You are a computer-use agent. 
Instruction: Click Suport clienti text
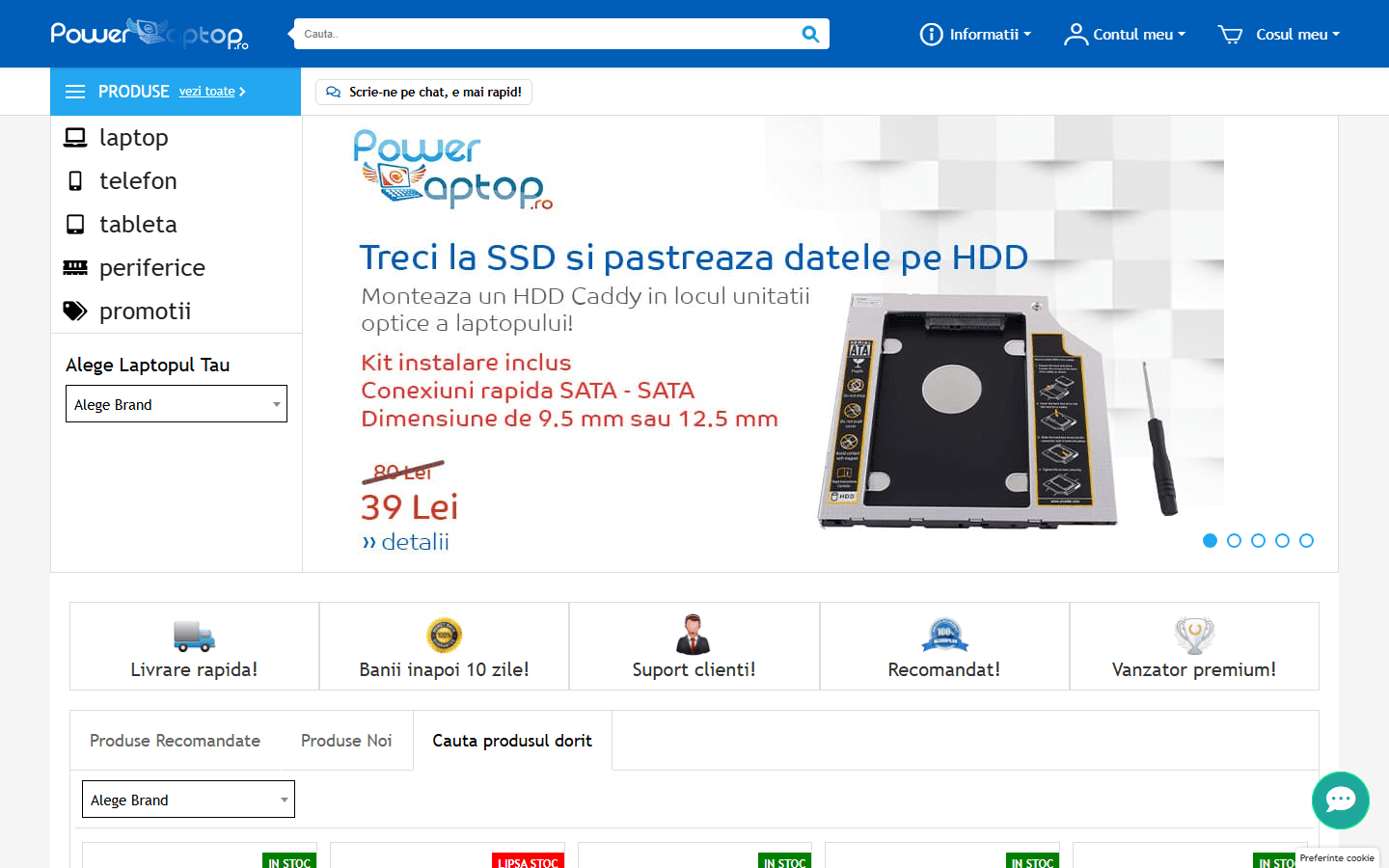point(694,670)
